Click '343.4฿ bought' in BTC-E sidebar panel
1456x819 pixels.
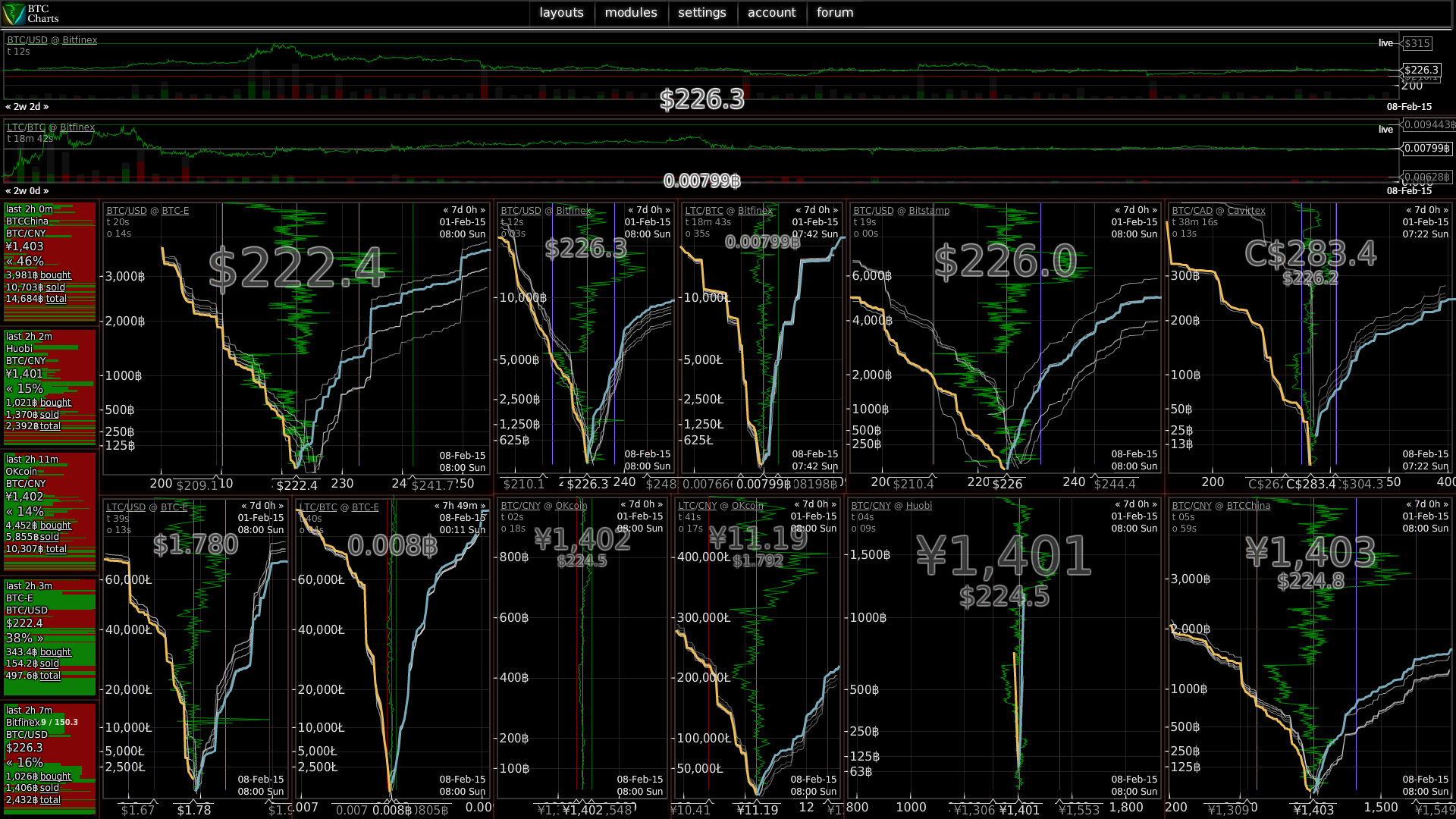(39, 652)
